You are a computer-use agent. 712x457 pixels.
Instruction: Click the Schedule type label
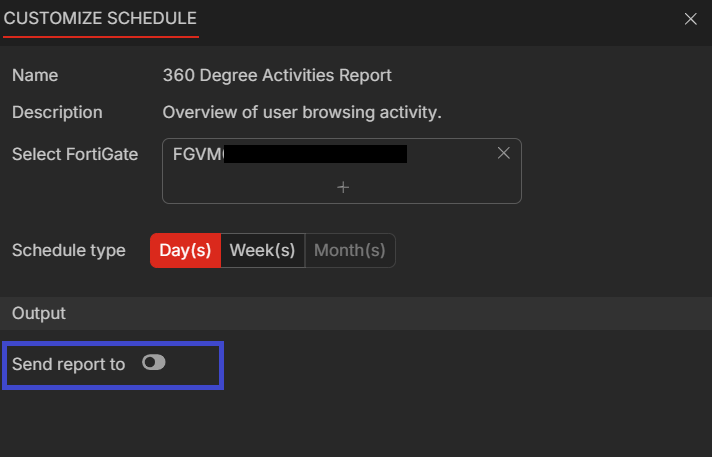click(x=68, y=250)
